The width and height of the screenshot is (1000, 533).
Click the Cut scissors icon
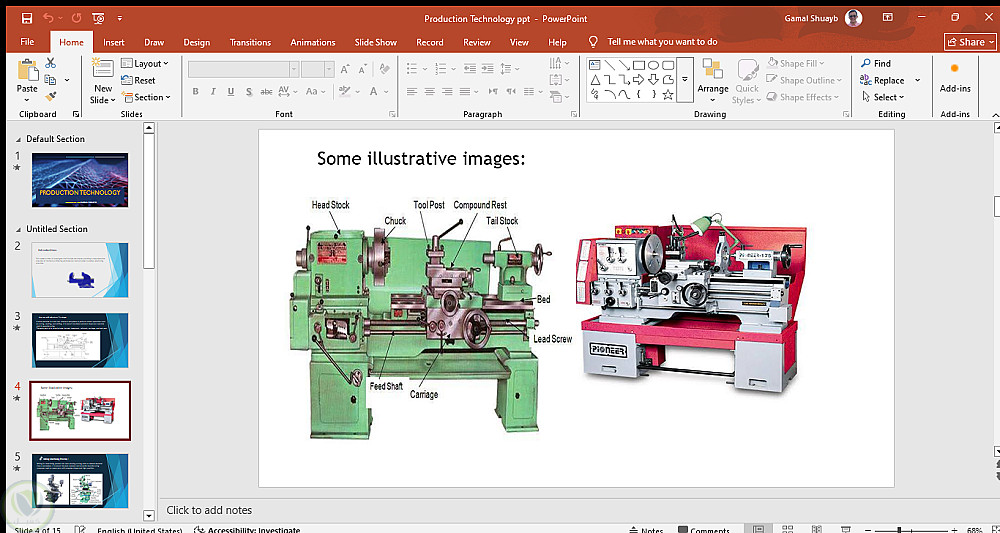click(51, 64)
